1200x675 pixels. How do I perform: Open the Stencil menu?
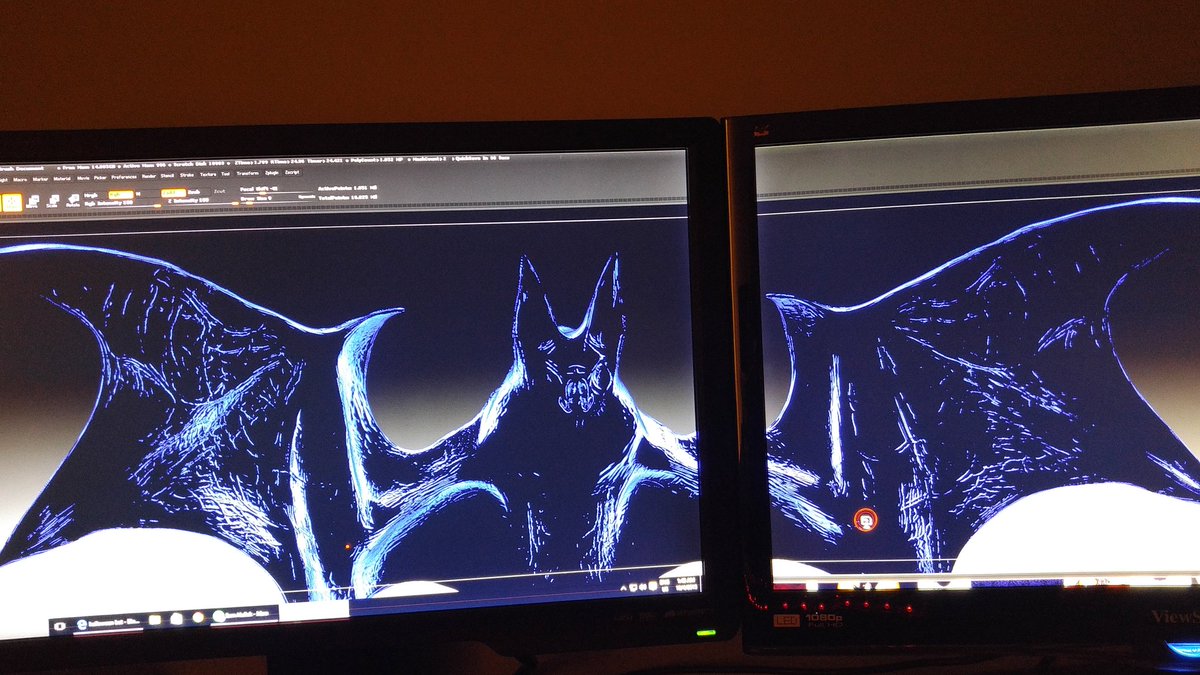coord(167,175)
